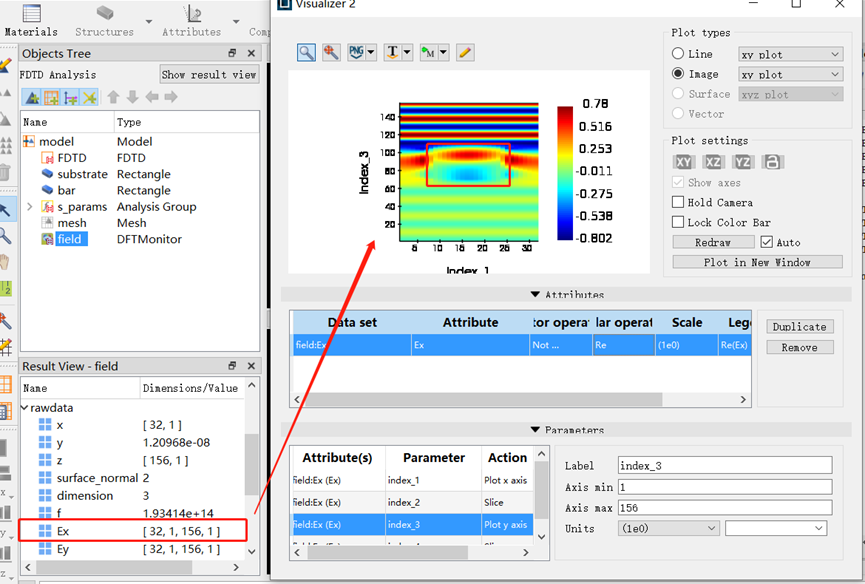Open the Attributes ribbon dropdown arrow
The image size is (865, 584).
[x=236, y=22]
